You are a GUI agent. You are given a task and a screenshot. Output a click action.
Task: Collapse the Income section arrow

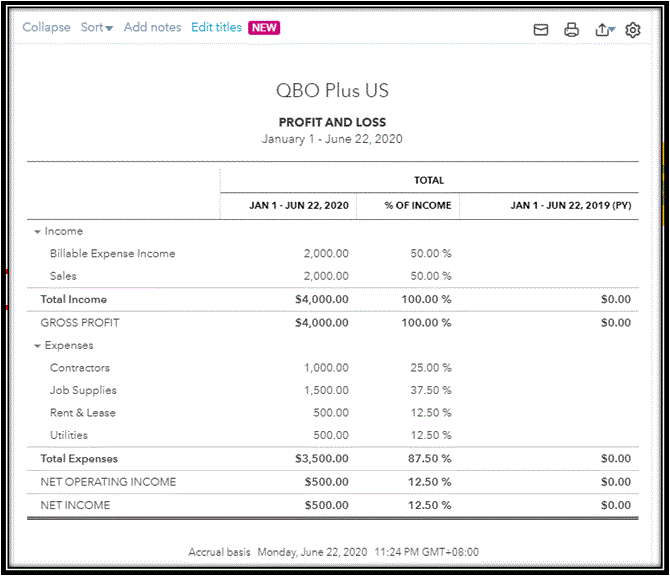pos(37,232)
